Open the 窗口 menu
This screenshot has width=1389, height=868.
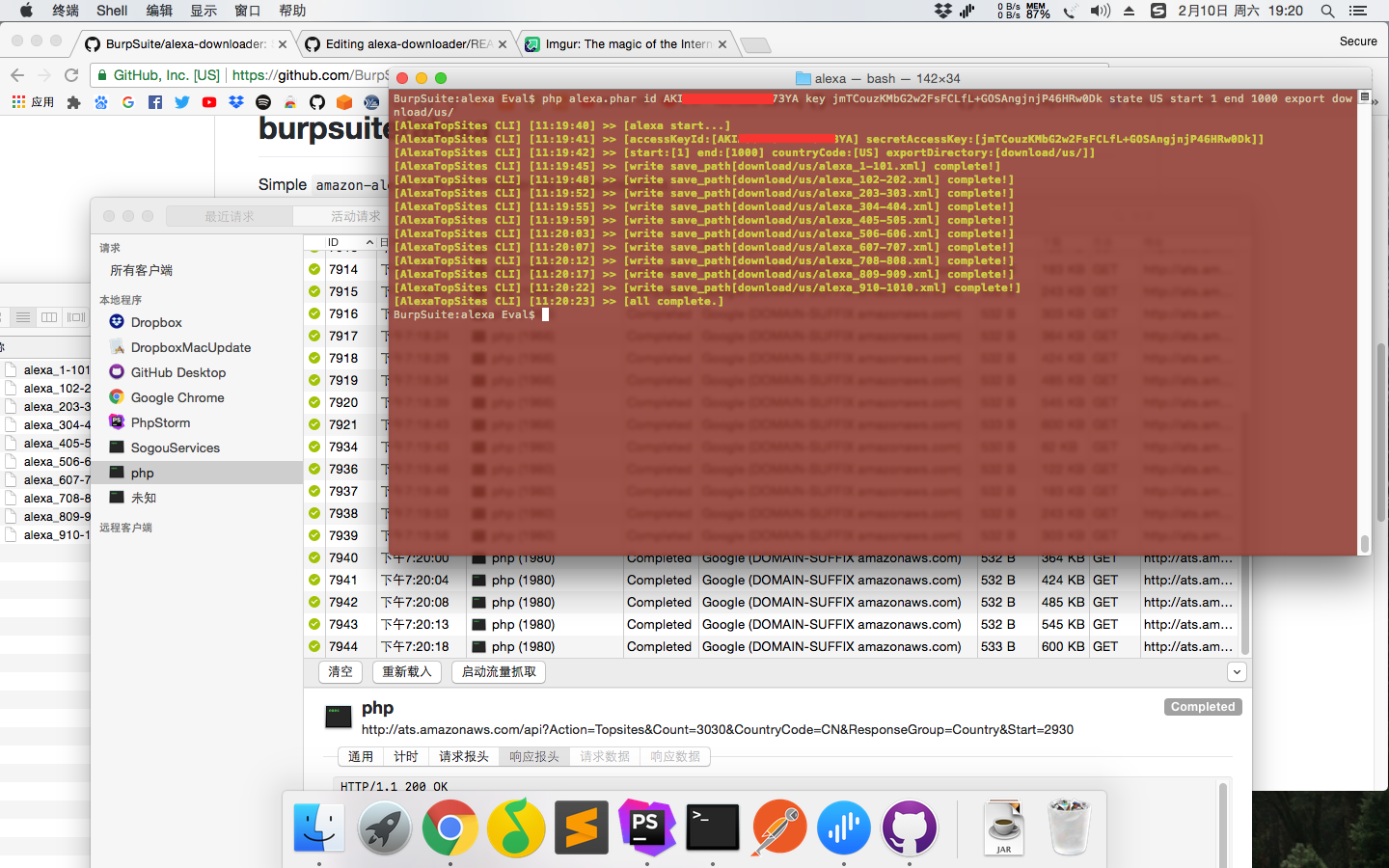click(x=248, y=11)
